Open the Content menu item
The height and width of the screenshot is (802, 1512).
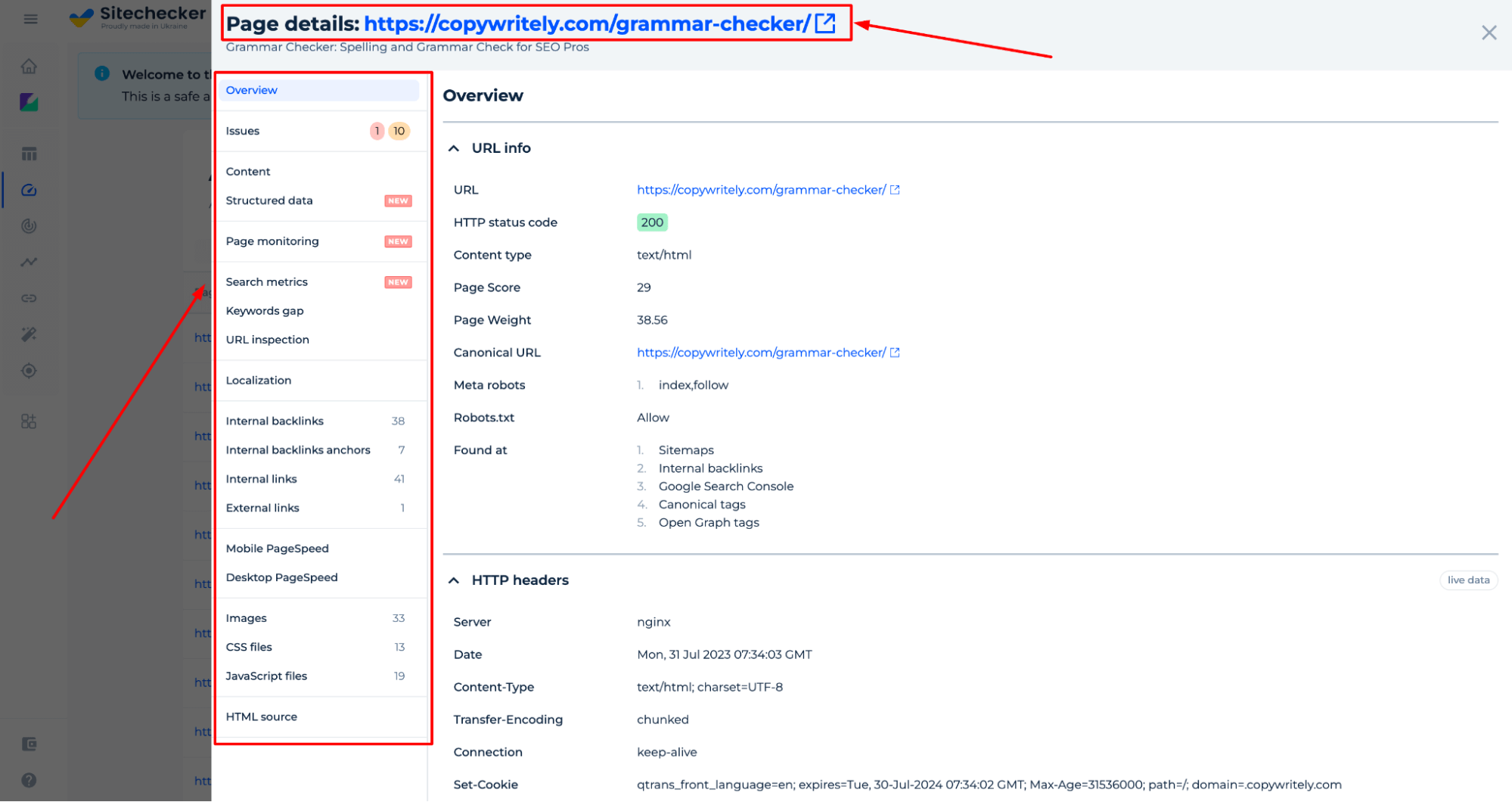[x=319, y=172]
